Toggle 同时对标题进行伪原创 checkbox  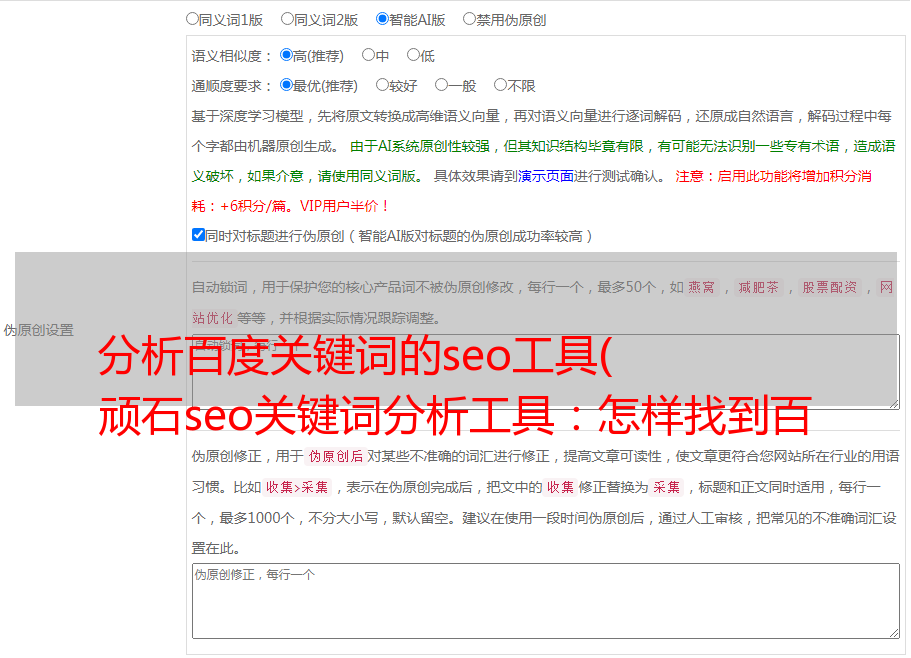pyautogui.click(x=198, y=235)
